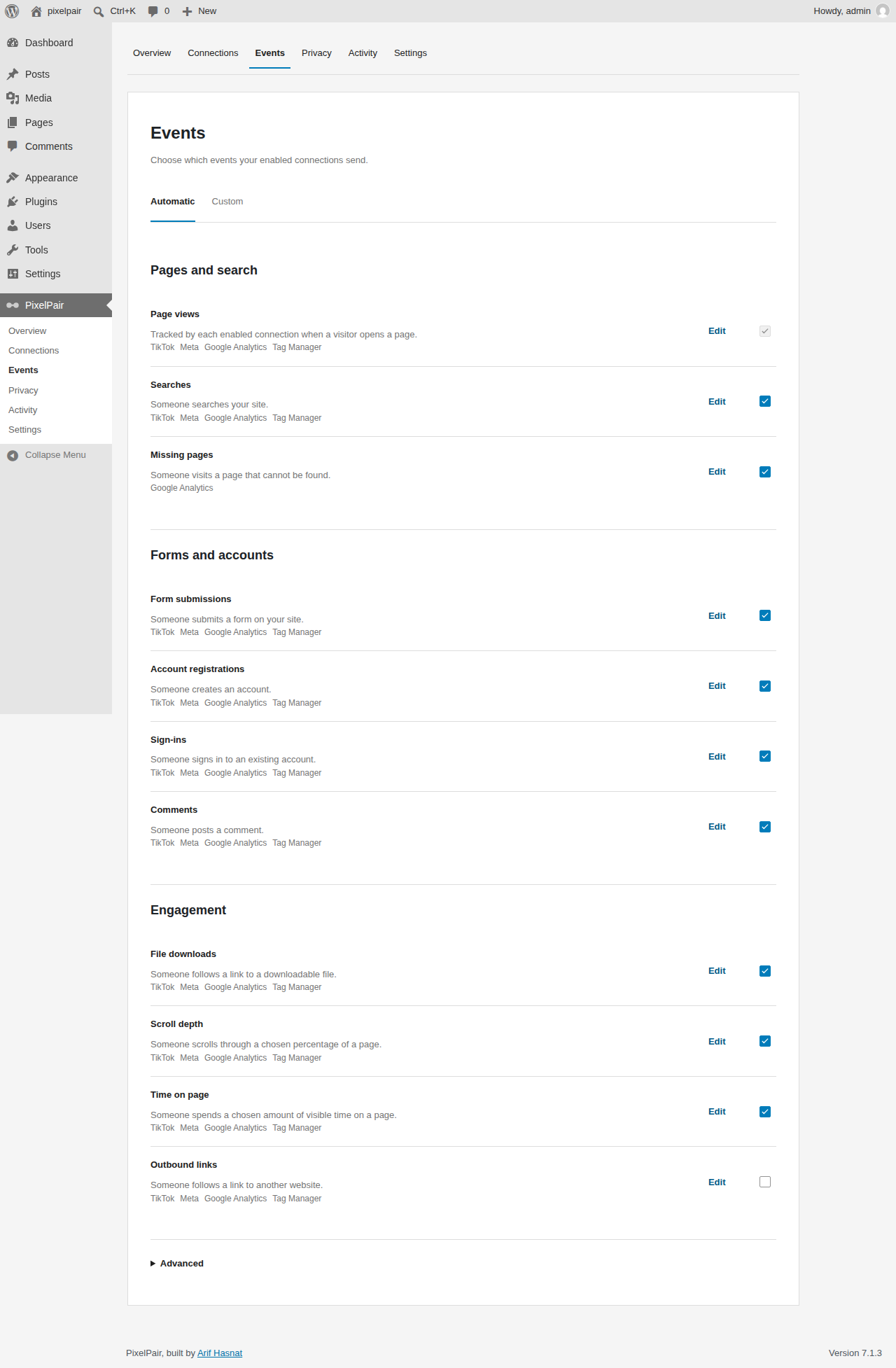Screen dimensions: 896x1368
Task: Enable the Outbound links checkbox
Action: pyautogui.click(x=765, y=1182)
